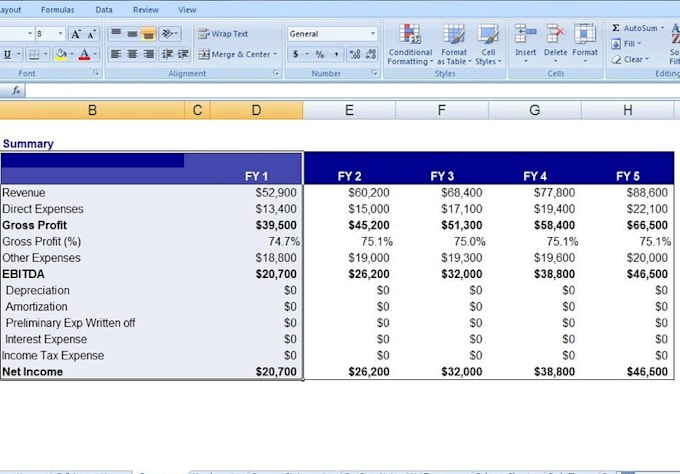This screenshot has height=474, width=680.
Task: Click font size box showing 8
Action: coord(46,34)
